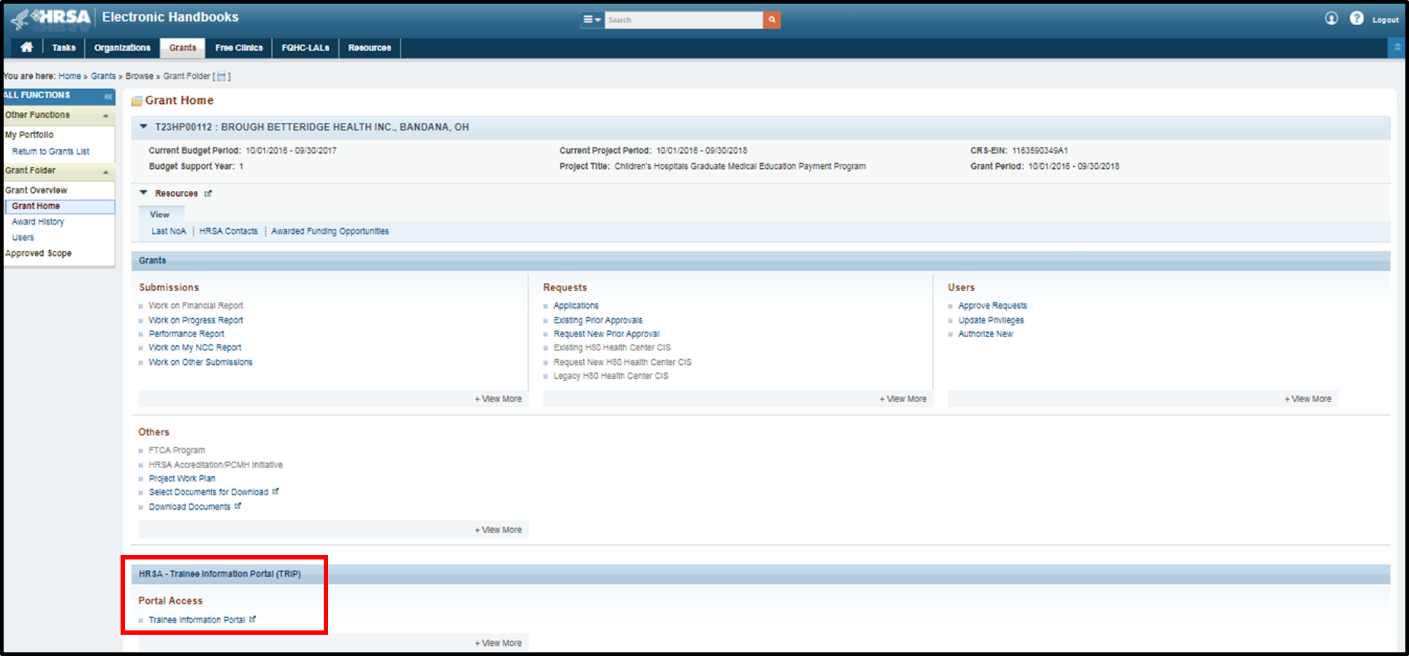Open the search category dropdown
Screen dimensions: 1409x656
(592, 20)
